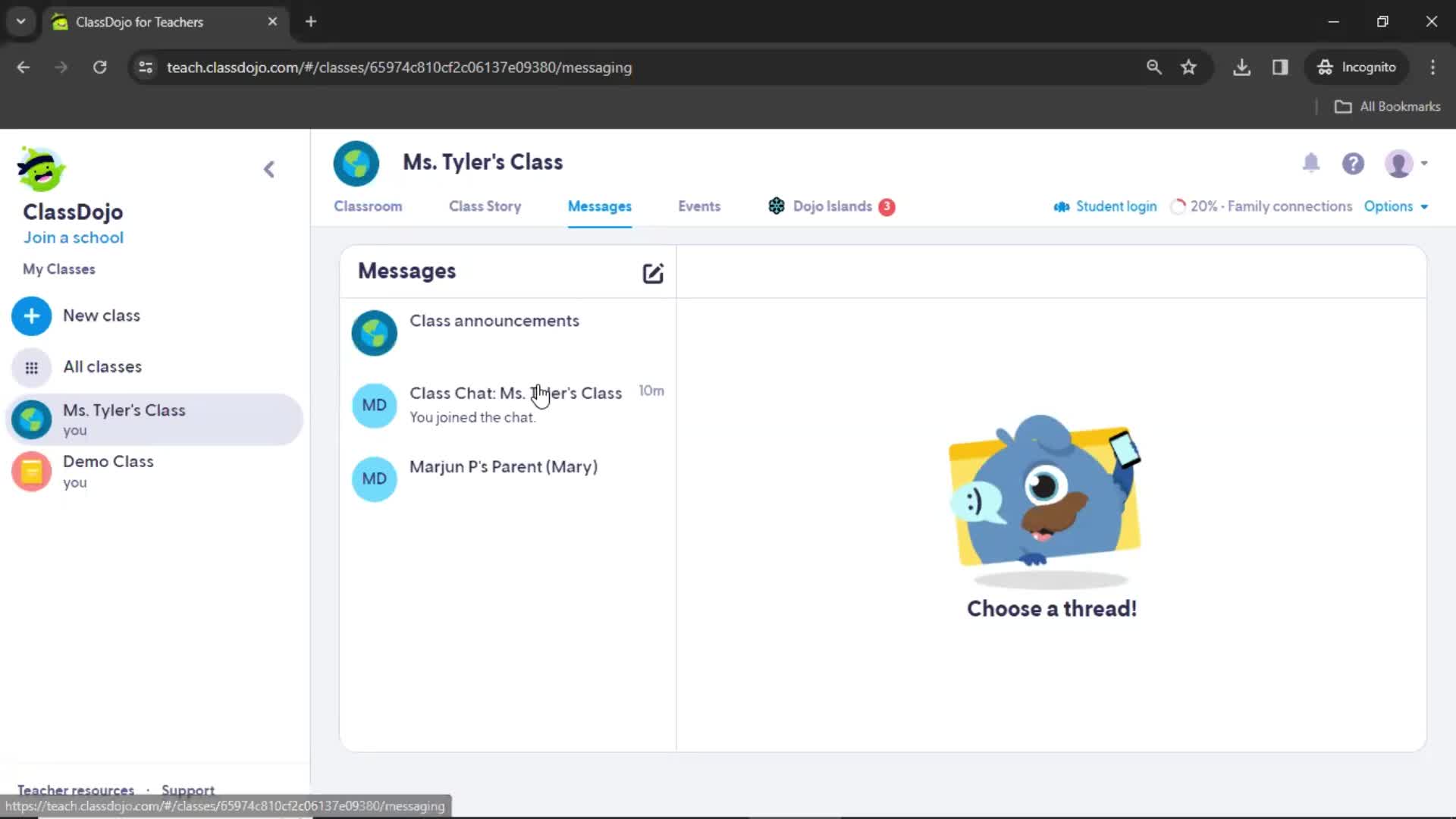Image resolution: width=1456 pixels, height=819 pixels.
Task: Expand the Options dropdown
Action: (x=1396, y=206)
